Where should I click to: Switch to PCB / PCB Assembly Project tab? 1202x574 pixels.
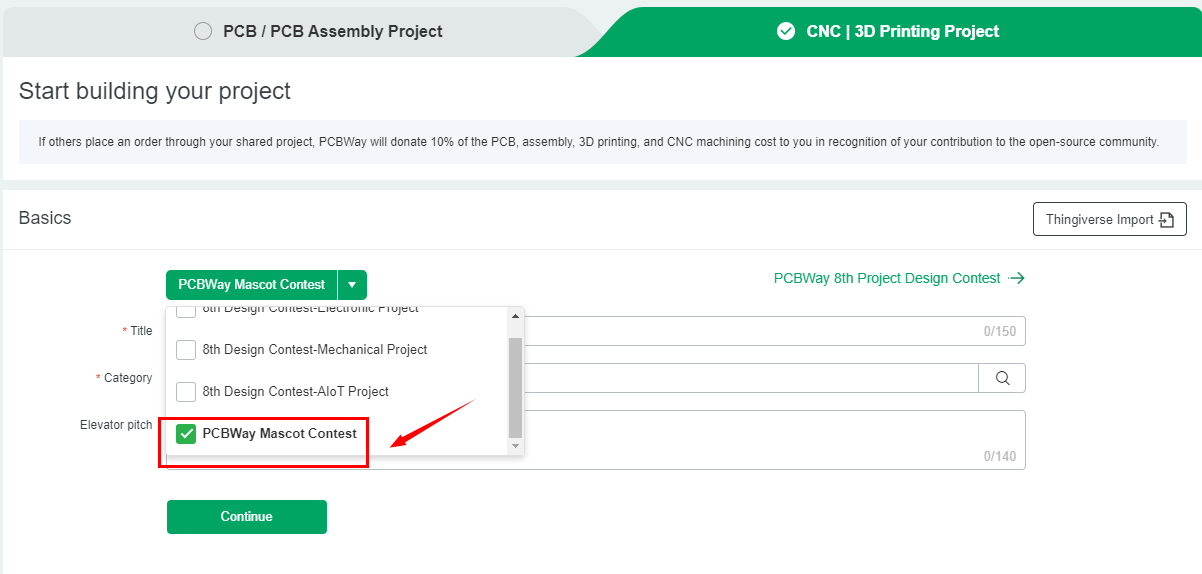332,31
